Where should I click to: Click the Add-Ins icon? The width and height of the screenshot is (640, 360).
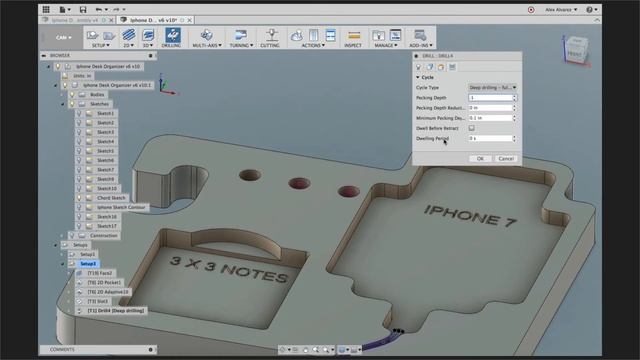click(x=420, y=35)
